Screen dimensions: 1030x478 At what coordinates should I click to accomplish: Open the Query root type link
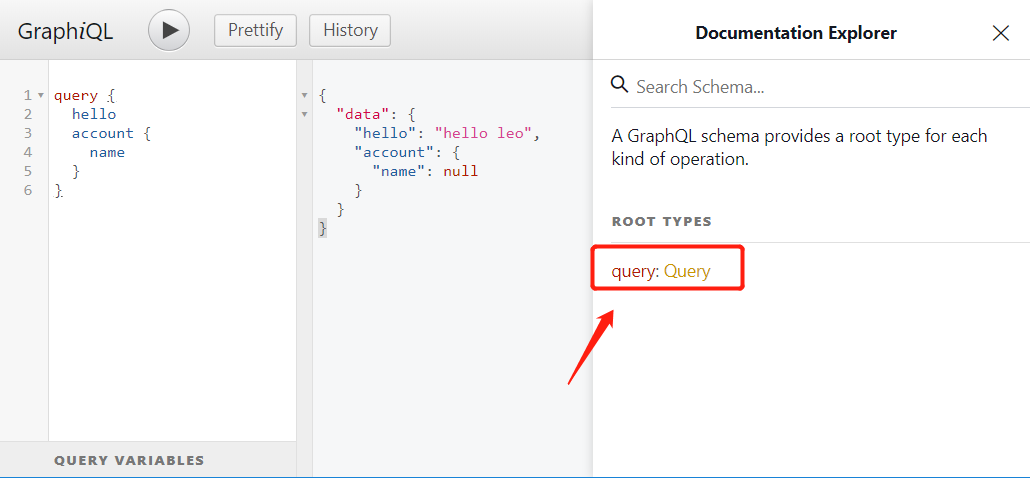point(687,271)
